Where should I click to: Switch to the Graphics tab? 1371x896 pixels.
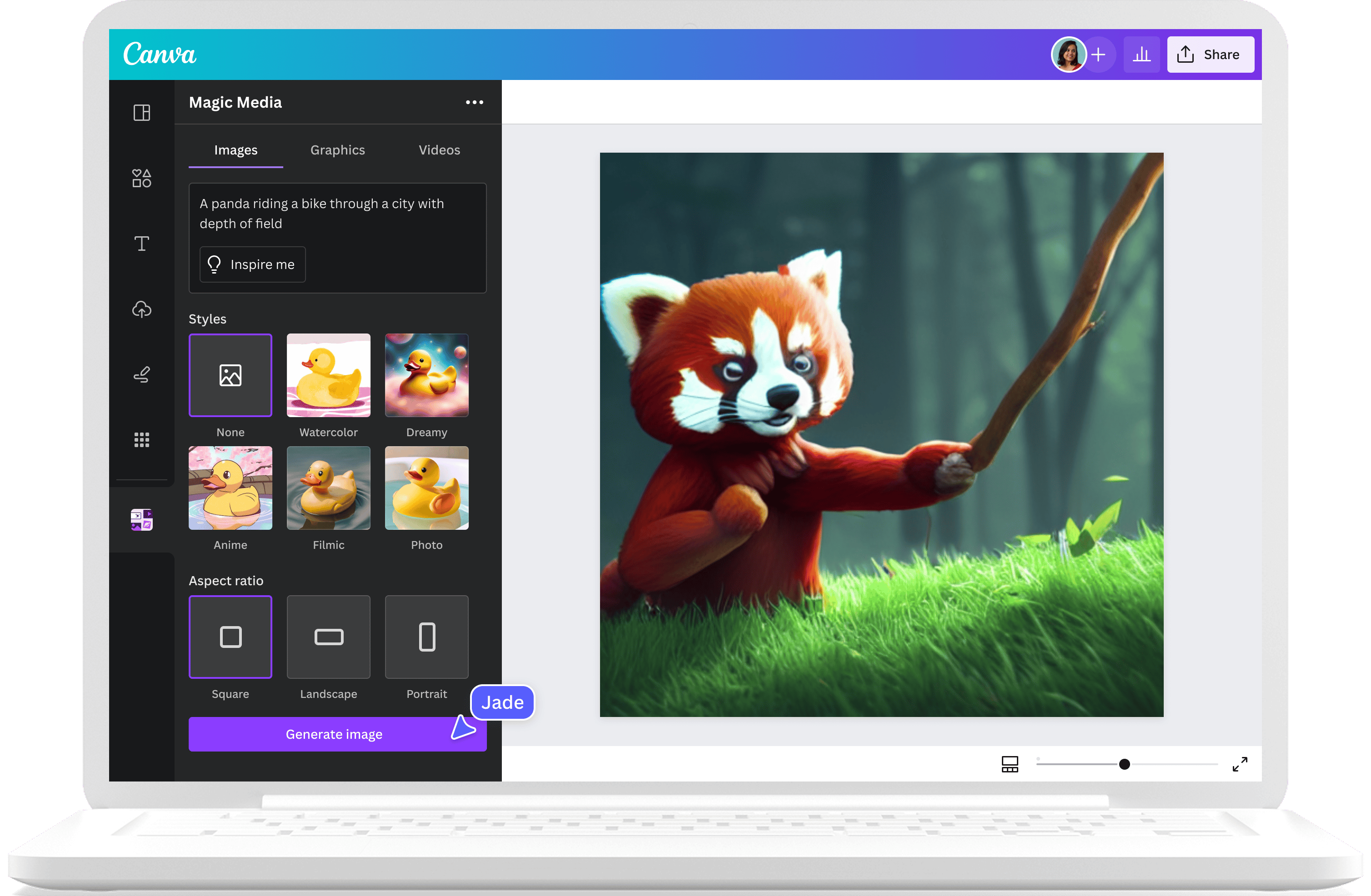(x=338, y=150)
